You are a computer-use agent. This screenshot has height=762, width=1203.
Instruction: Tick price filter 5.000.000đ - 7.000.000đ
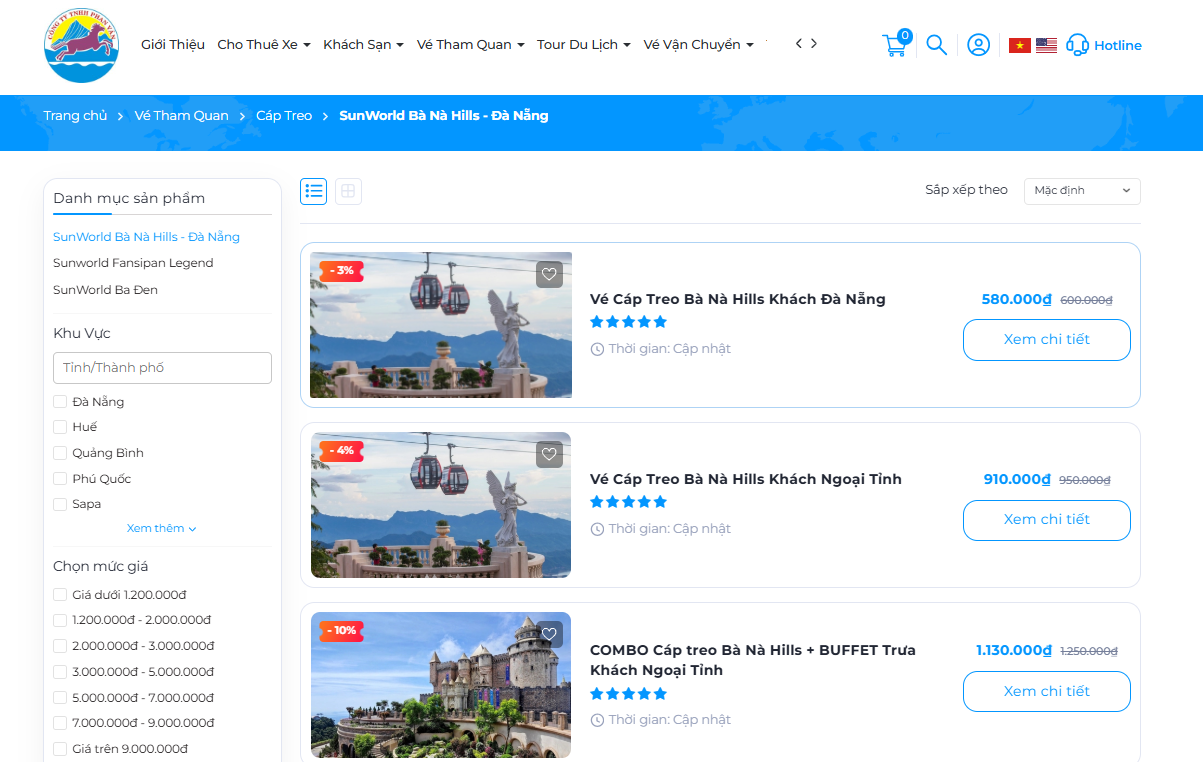tap(60, 697)
